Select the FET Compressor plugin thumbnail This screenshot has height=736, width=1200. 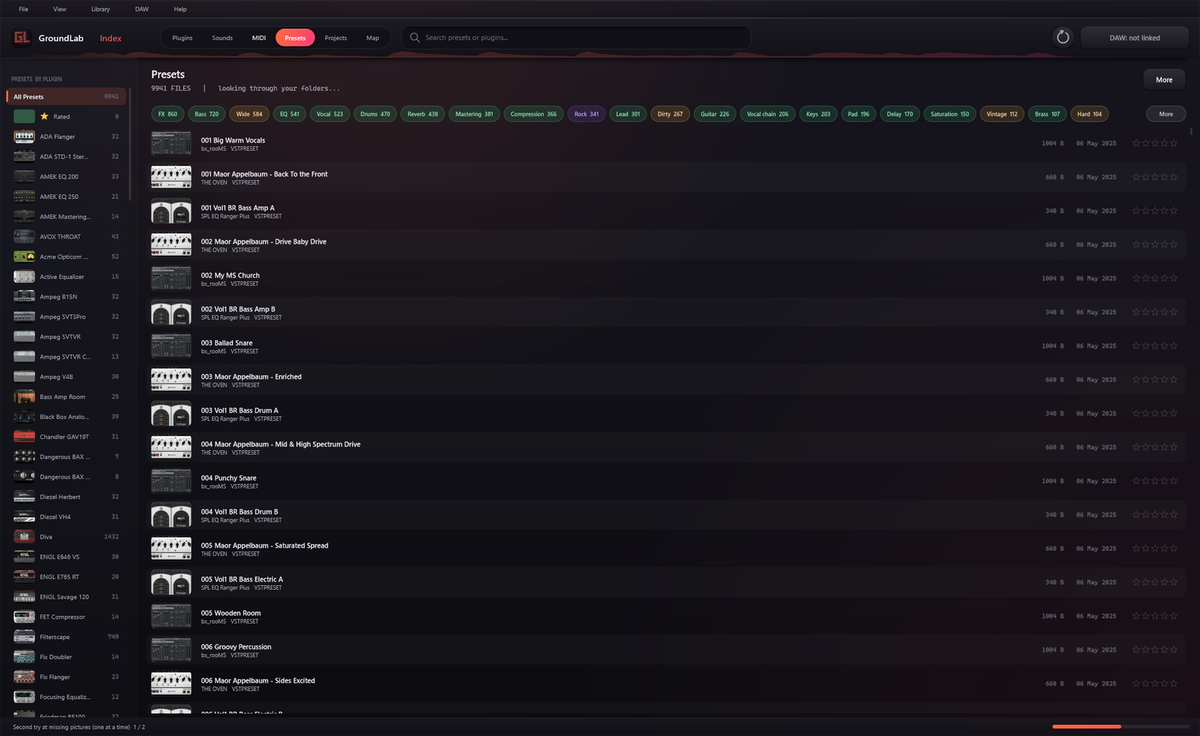[25, 617]
